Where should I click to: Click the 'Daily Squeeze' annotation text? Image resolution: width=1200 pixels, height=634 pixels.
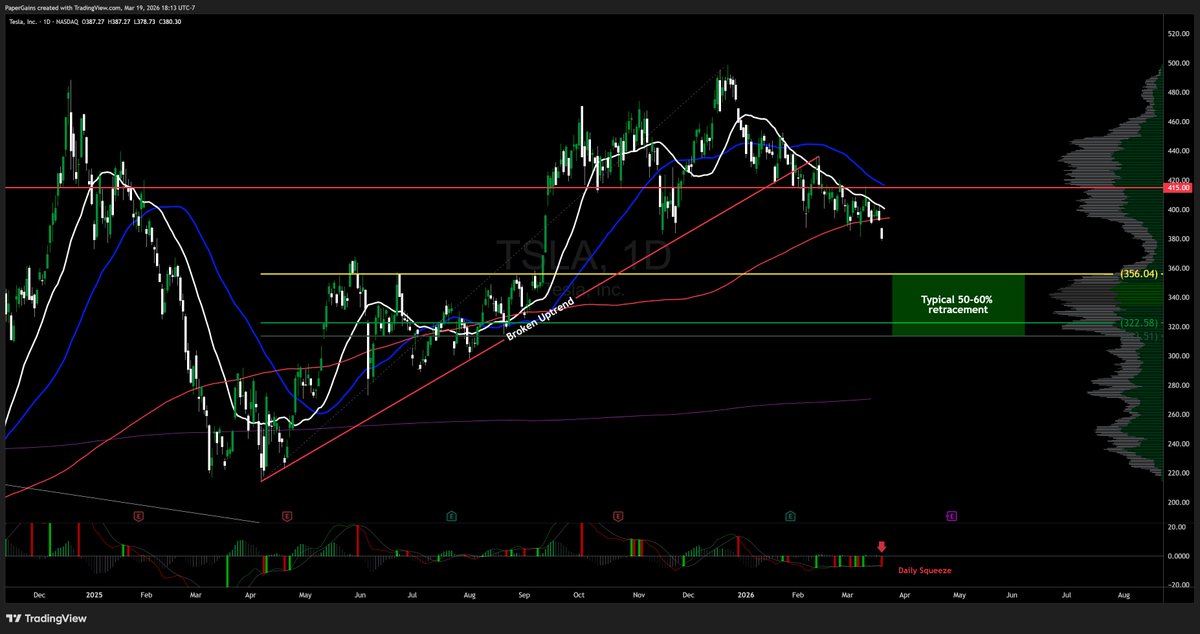(x=925, y=570)
